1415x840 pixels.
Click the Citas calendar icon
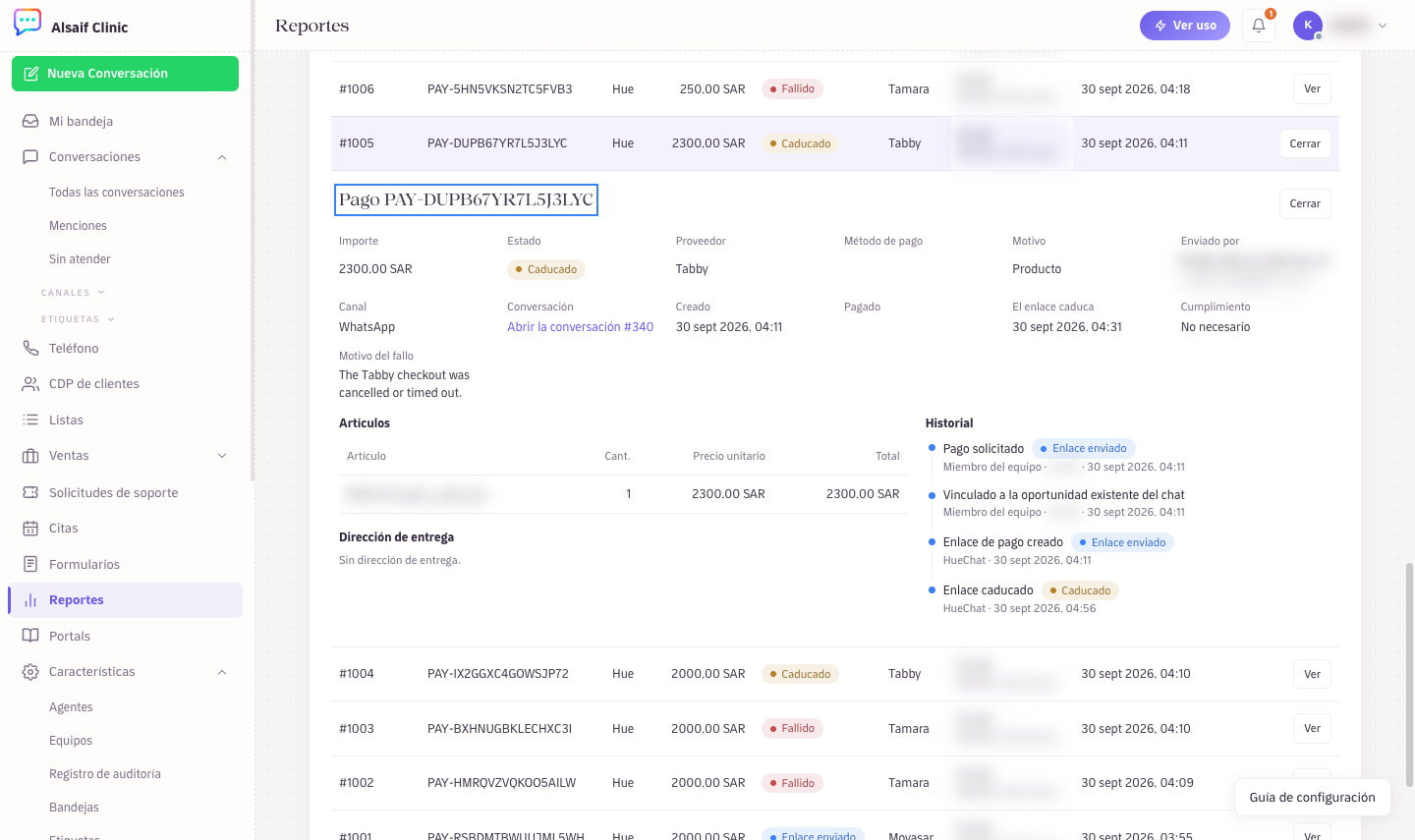[x=30, y=529]
